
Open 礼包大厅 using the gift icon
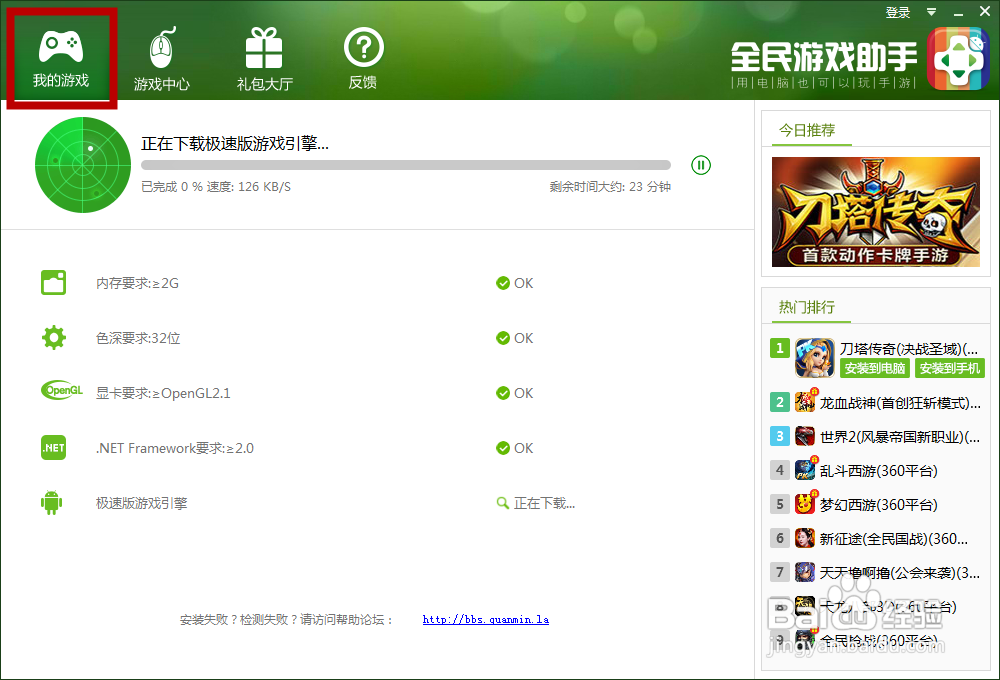pyautogui.click(x=263, y=44)
